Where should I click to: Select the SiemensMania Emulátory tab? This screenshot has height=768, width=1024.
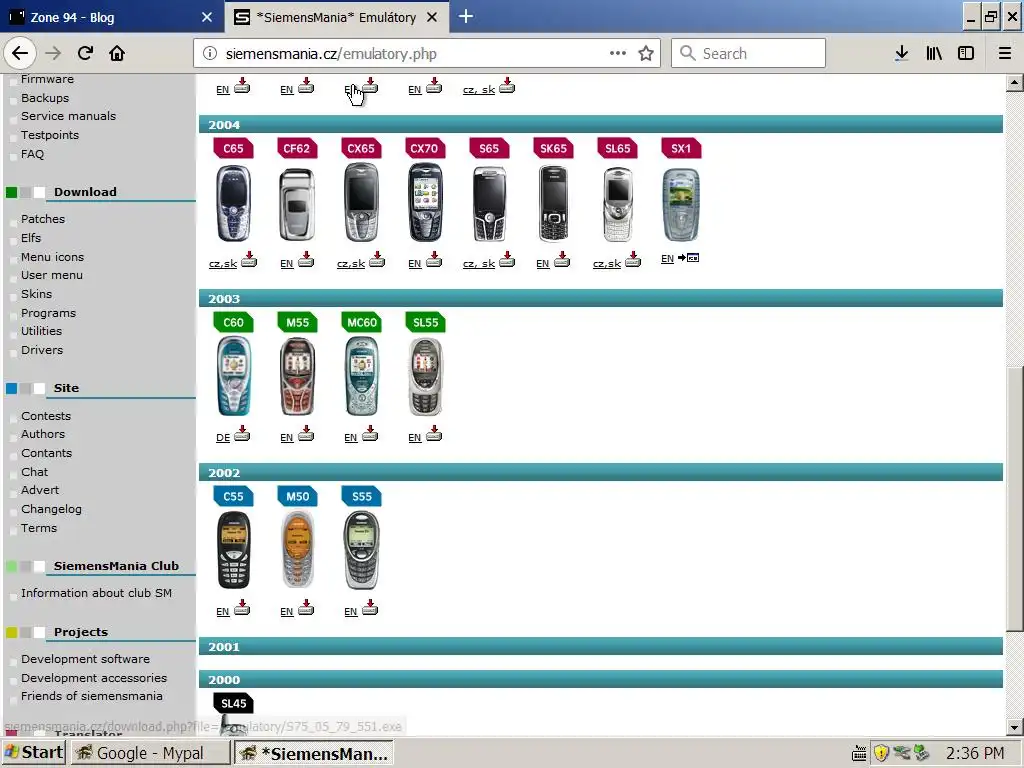[336, 17]
